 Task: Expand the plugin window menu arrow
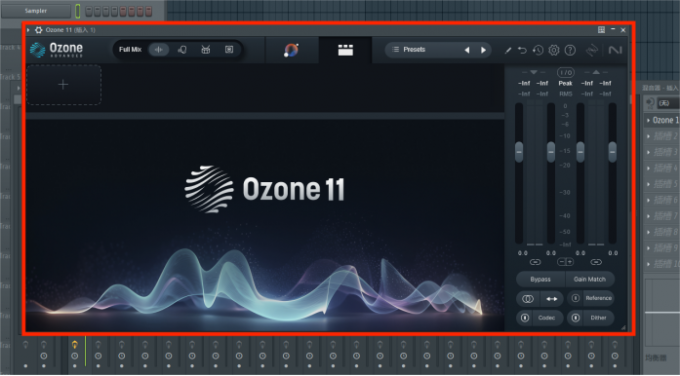tap(28, 30)
